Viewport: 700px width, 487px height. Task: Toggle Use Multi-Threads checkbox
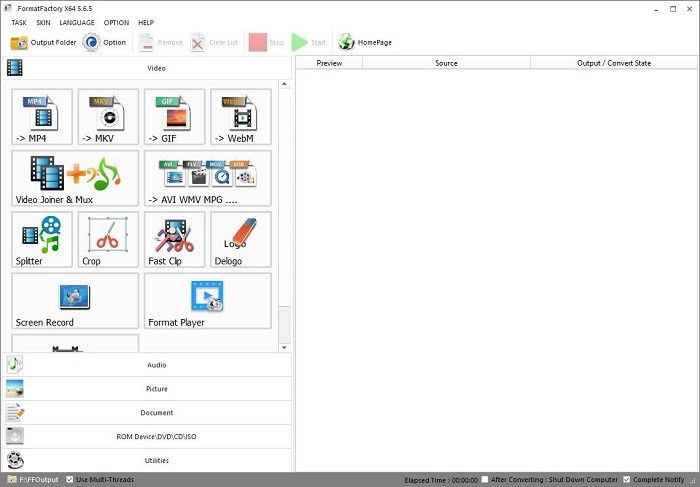(70, 479)
